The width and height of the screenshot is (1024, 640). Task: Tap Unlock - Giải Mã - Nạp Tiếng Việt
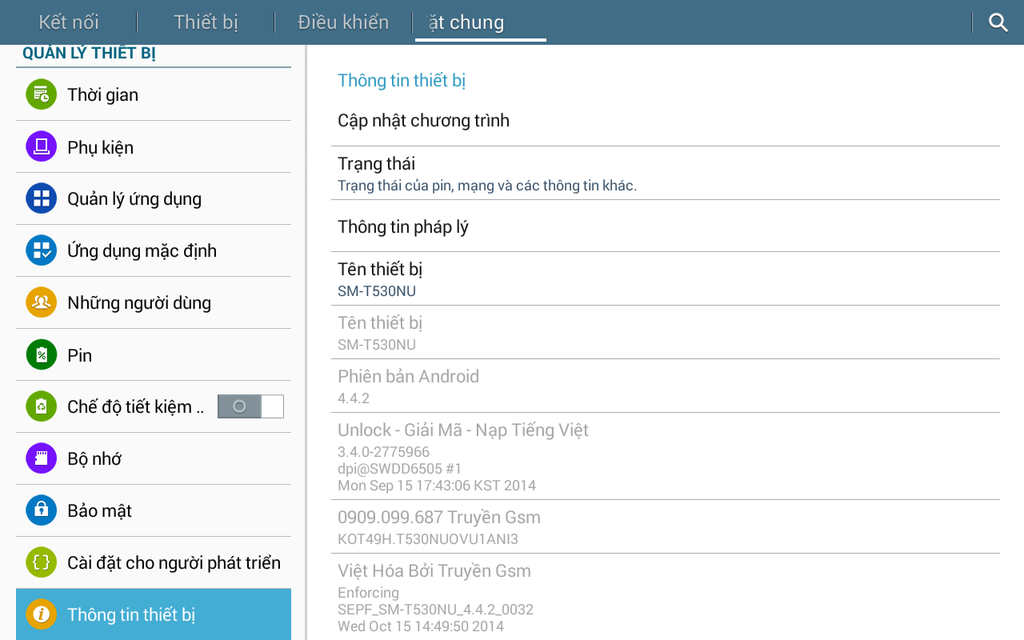(x=463, y=430)
